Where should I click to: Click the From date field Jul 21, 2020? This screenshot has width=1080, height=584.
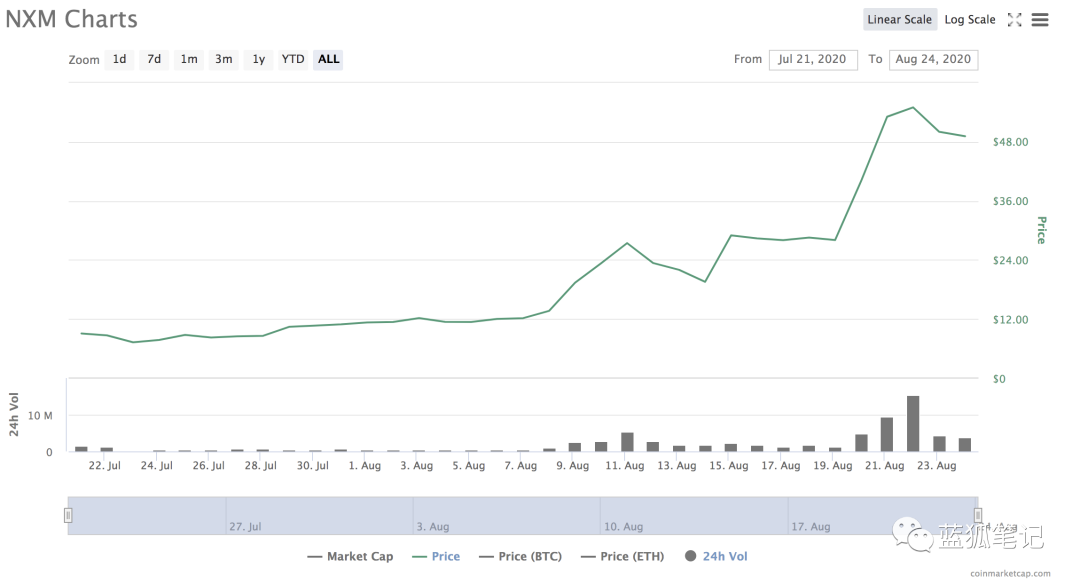813,60
